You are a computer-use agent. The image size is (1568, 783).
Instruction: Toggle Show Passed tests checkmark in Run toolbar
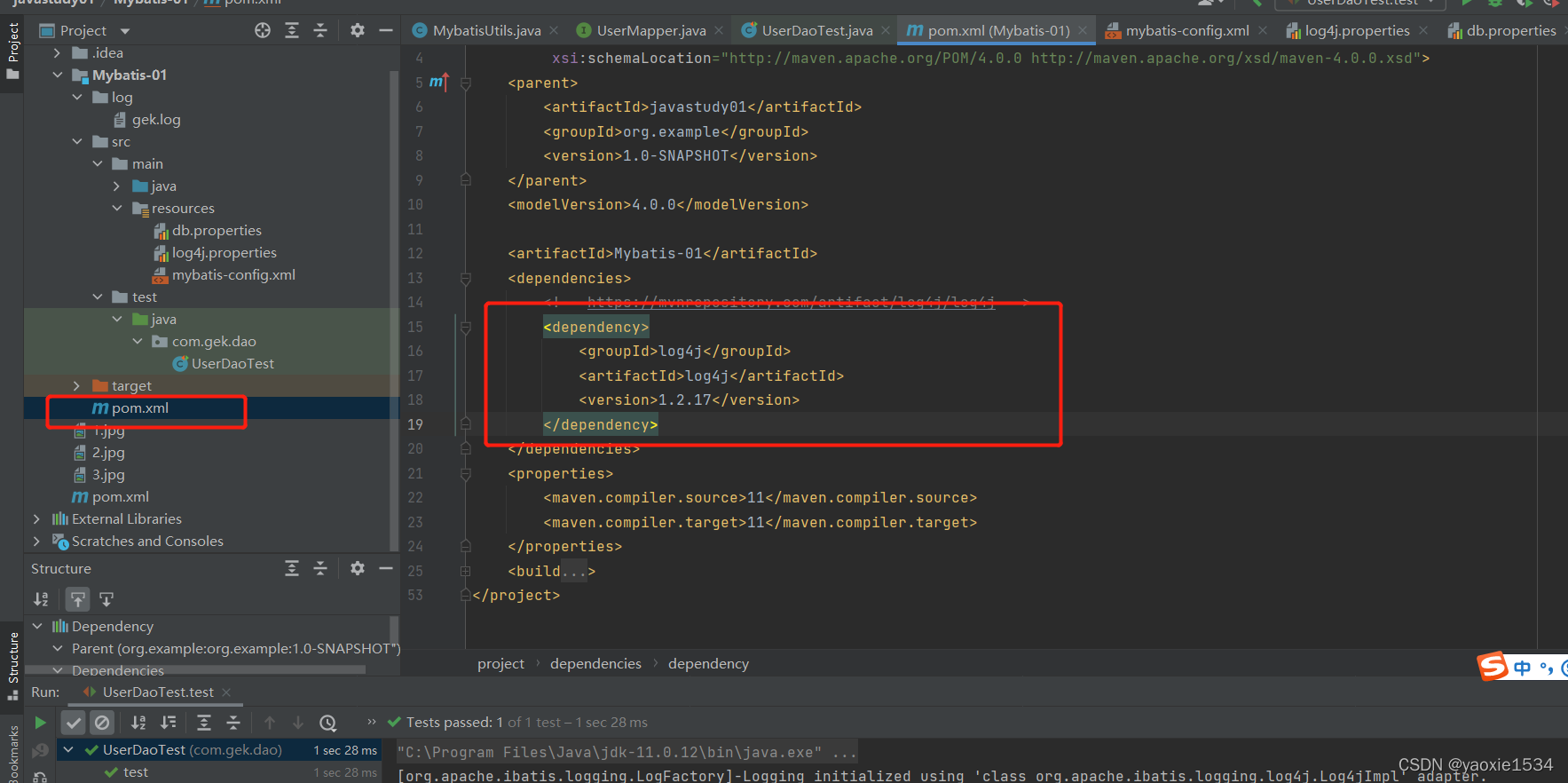tap(74, 723)
